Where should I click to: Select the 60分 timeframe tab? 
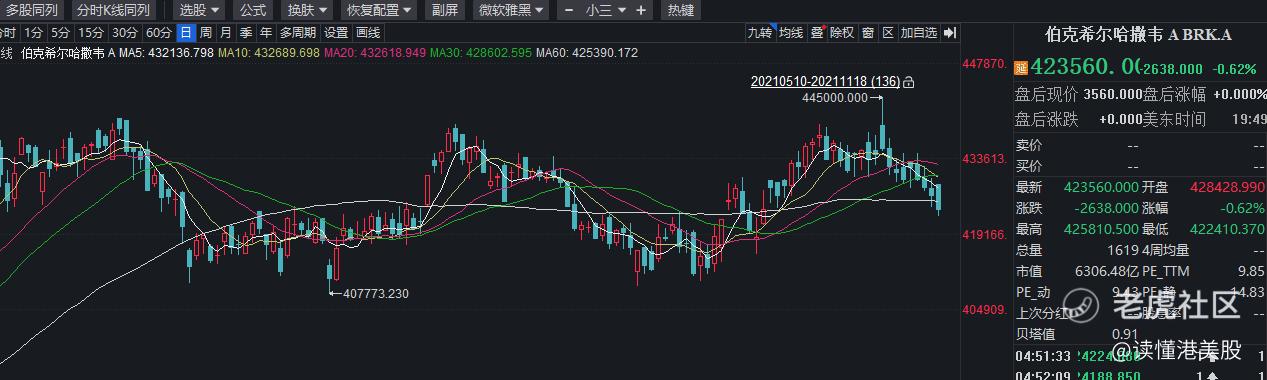(x=158, y=32)
